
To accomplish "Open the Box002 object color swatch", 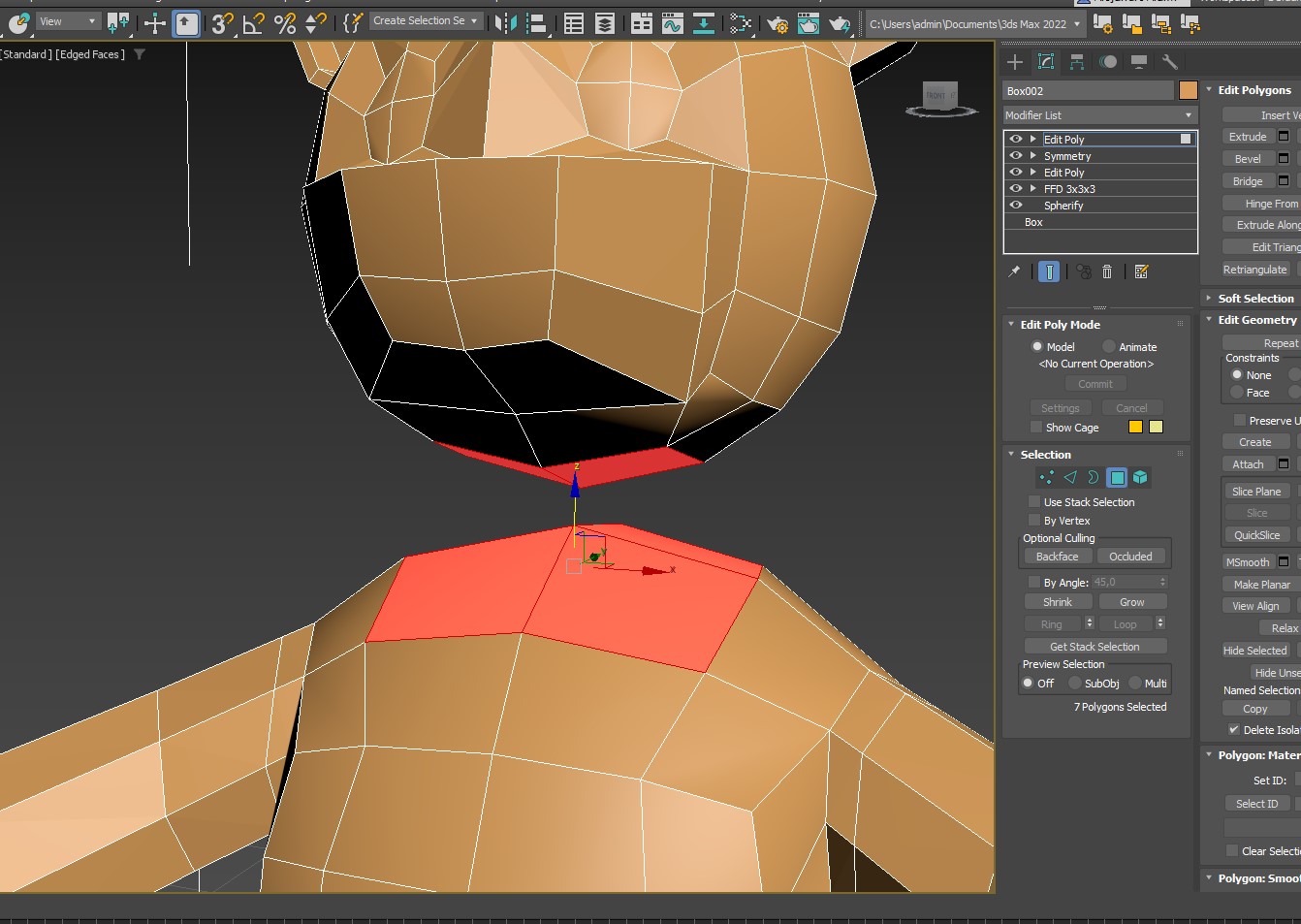I will click(x=1189, y=91).
